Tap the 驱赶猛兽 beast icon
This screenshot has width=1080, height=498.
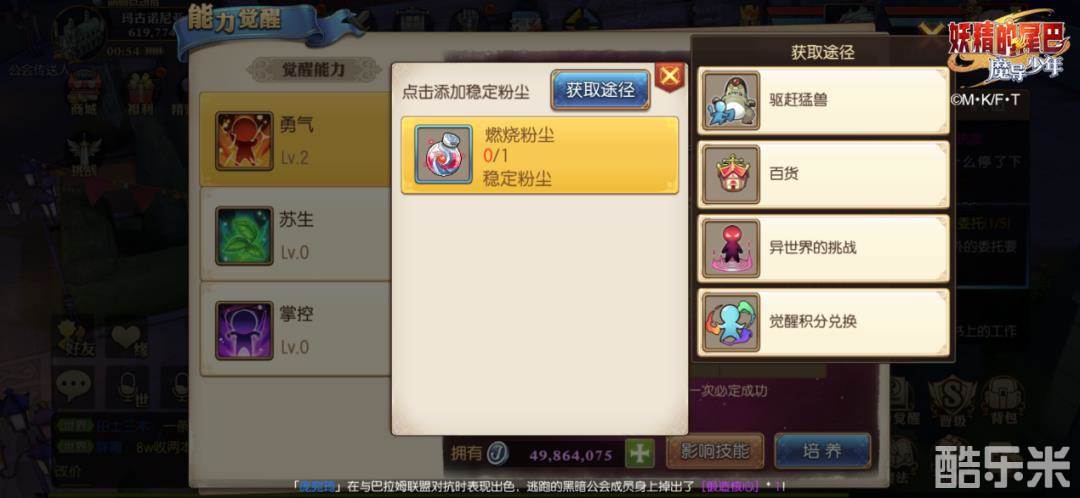pos(730,101)
